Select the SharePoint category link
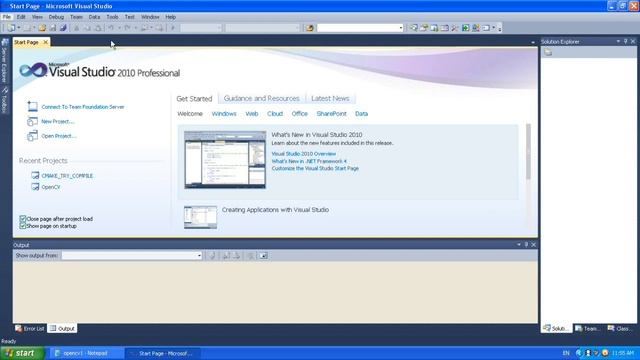This screenshot has height=360, width=640. point(331,113)
